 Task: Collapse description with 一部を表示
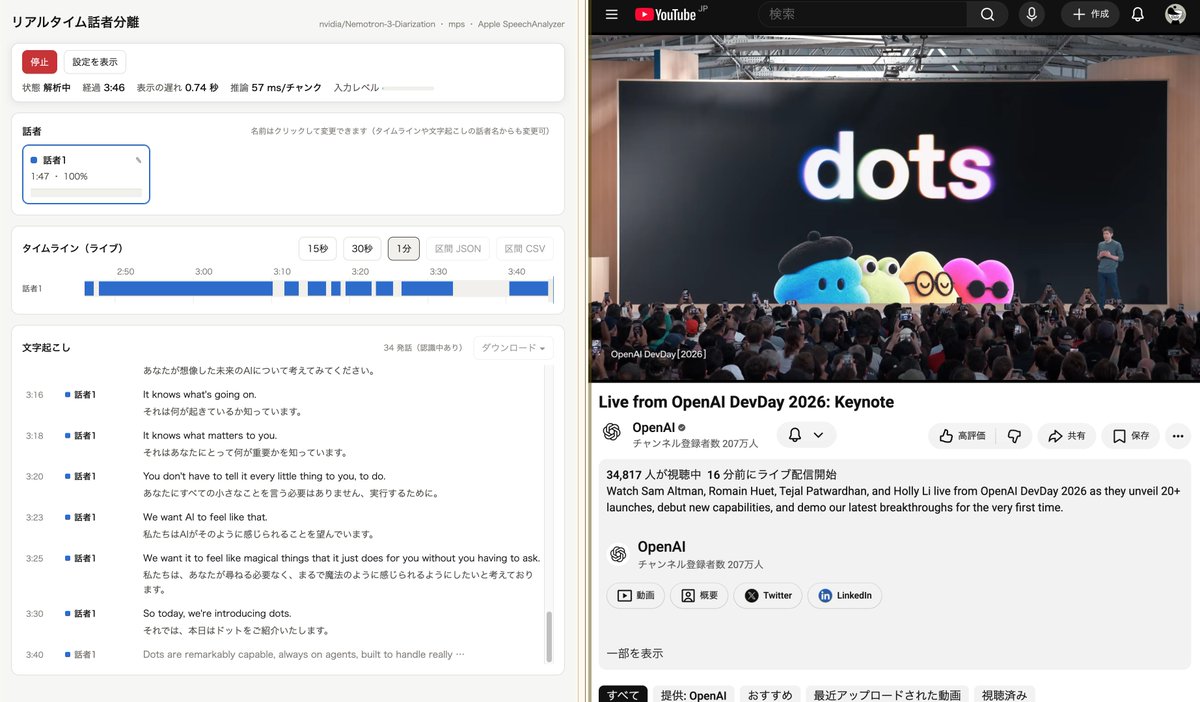pyautogui.click(x=635, y=653)
